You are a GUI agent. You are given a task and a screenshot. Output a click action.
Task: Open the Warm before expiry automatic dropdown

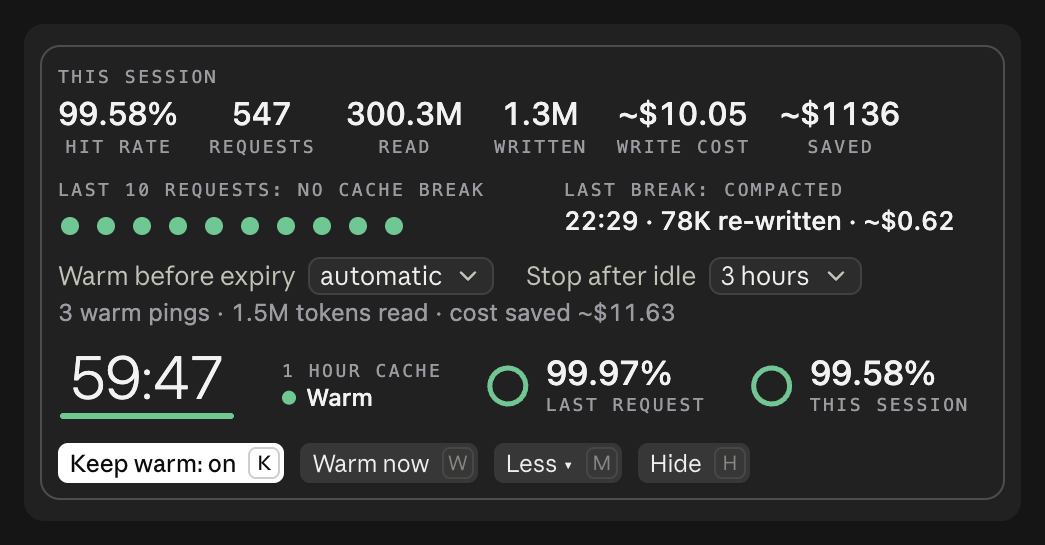(x=401, y=276)
